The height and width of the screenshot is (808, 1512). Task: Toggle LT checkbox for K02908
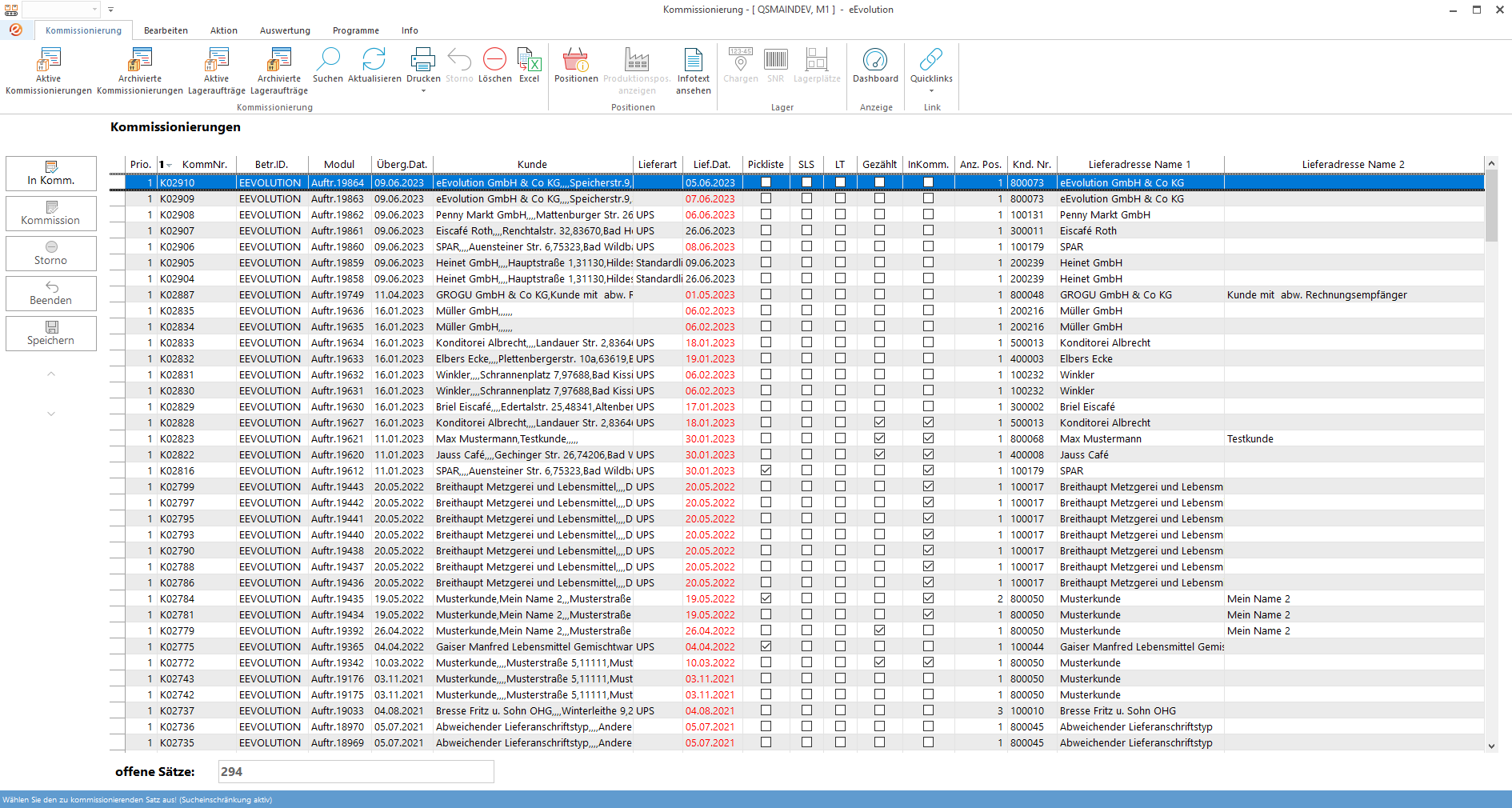[x=840, y=214]
